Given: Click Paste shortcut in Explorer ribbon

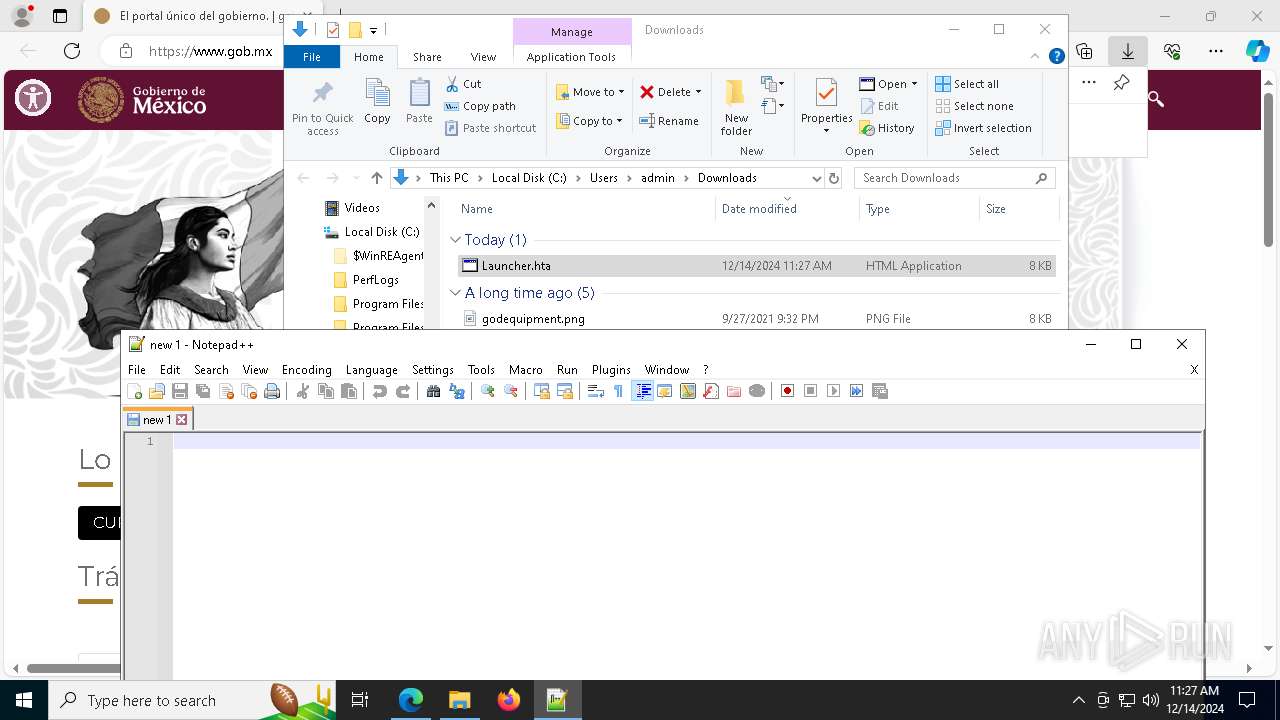Looking at the screenshot, I should [490, 128].
